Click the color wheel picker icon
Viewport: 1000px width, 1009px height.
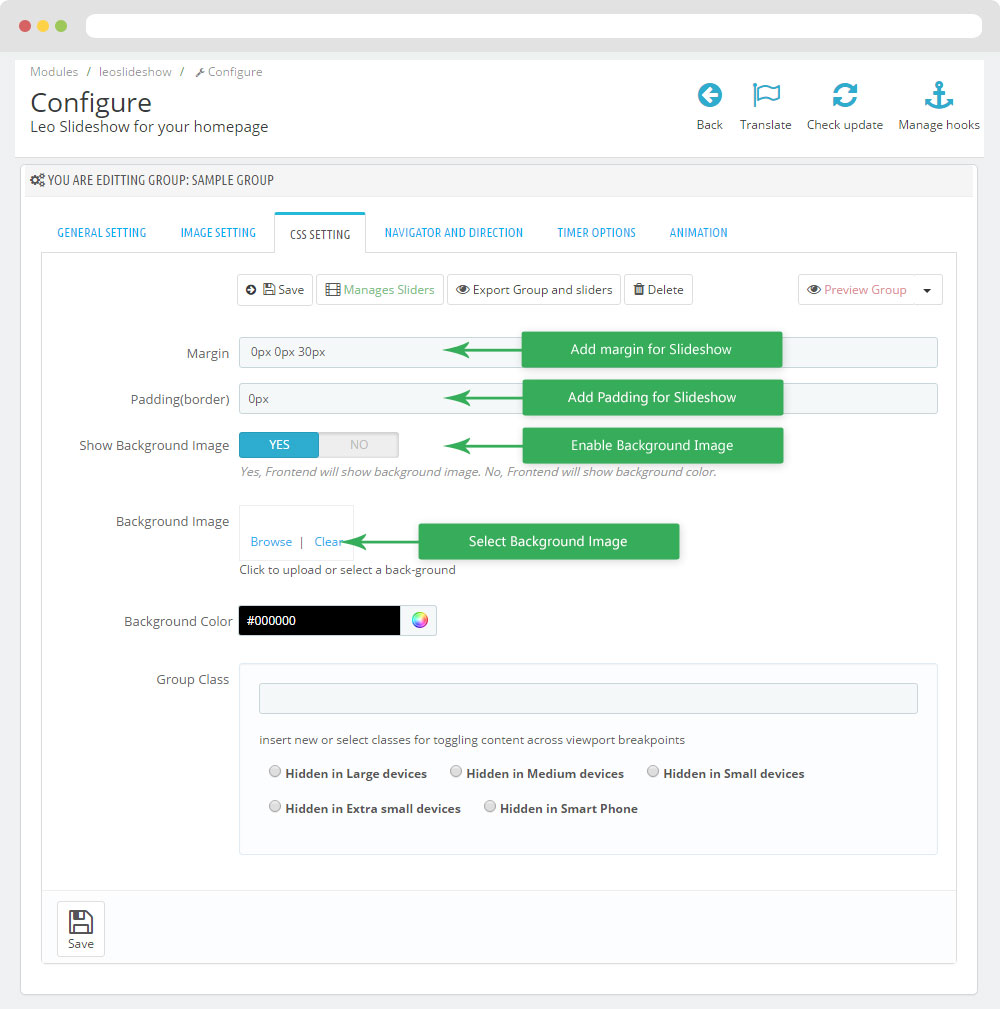click(420, 620)
